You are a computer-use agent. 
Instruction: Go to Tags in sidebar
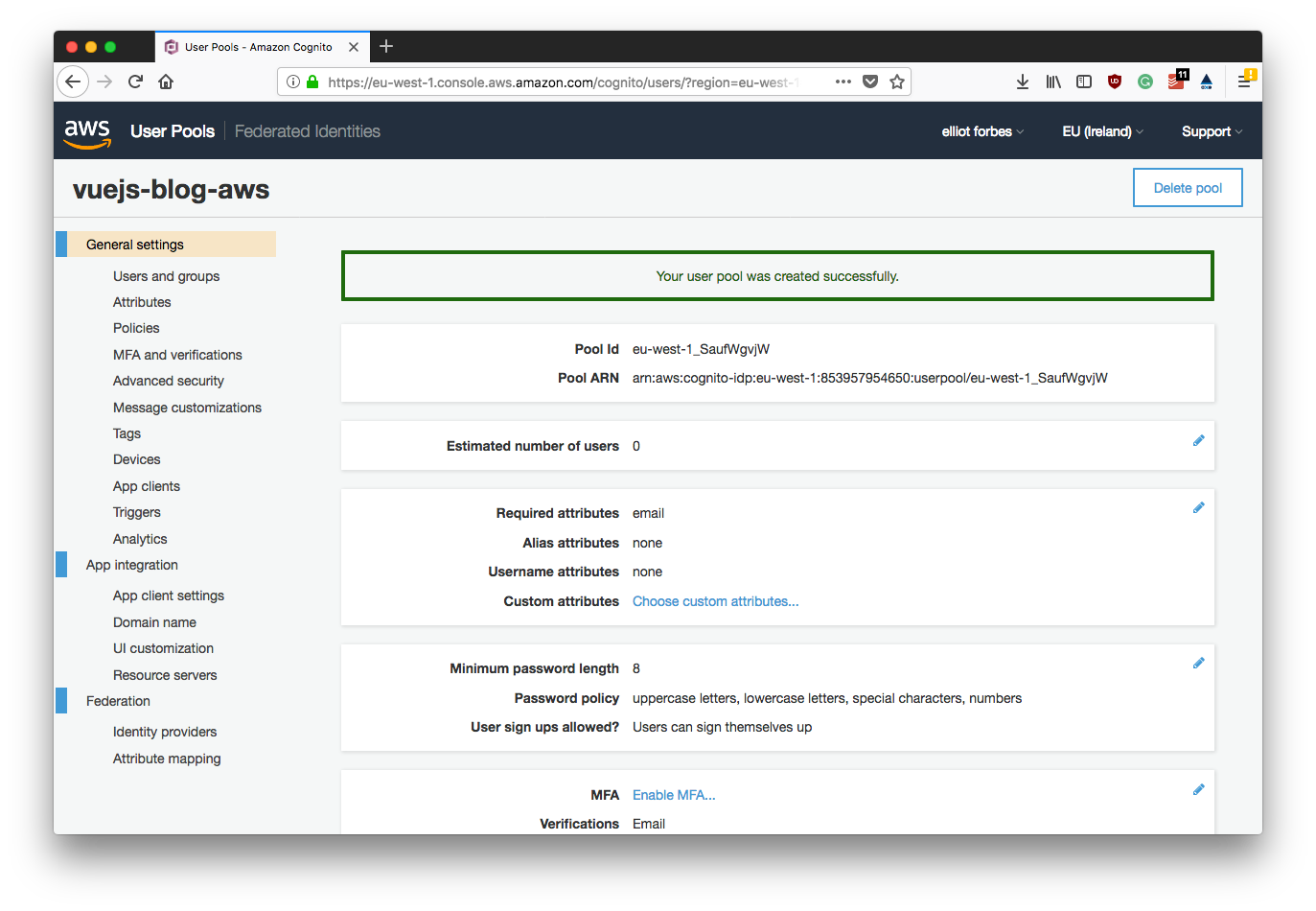coord(127,433)
